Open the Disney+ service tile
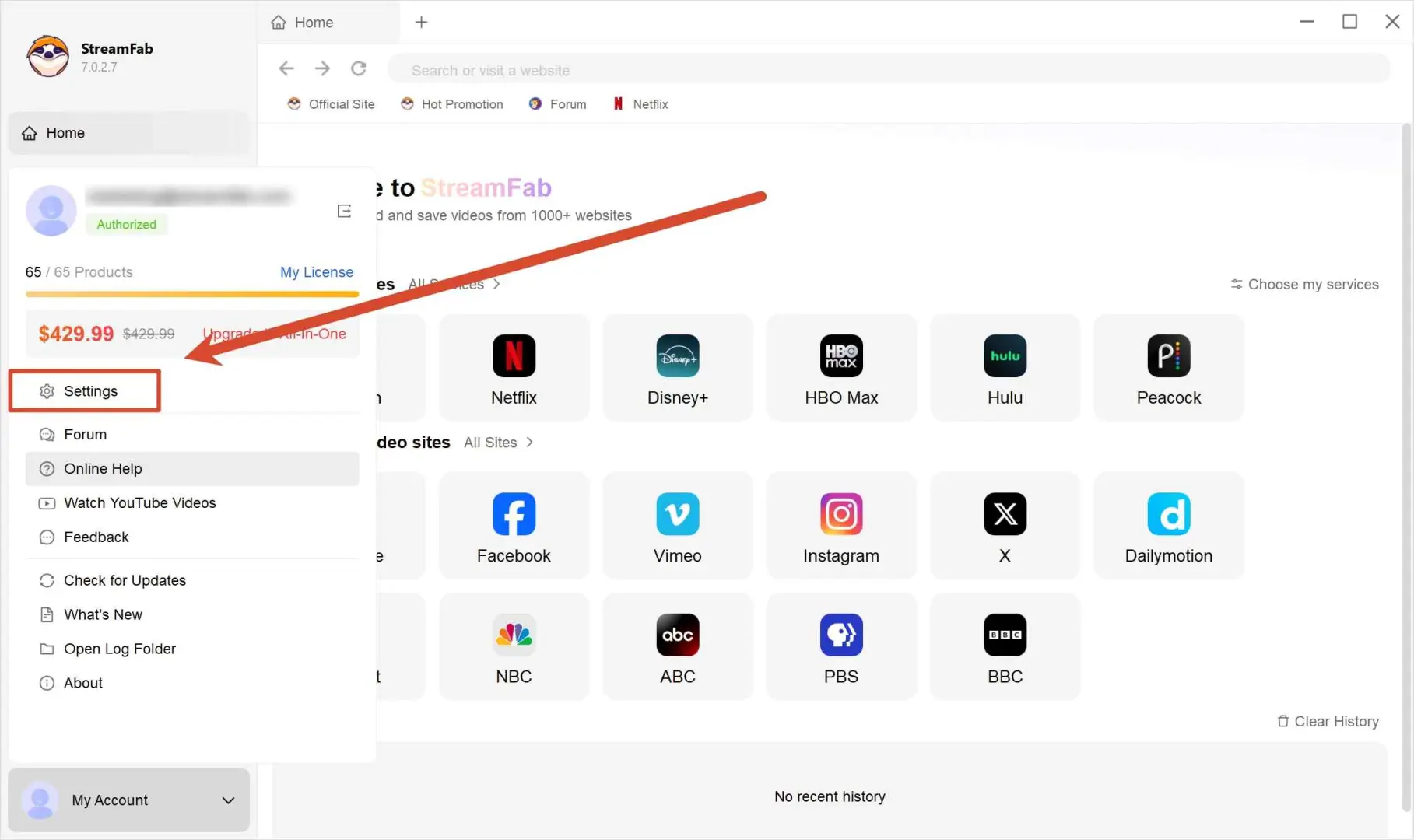The width and height of the screenshot is (1414, 840). pyautogui.click(x=677, y=368)
